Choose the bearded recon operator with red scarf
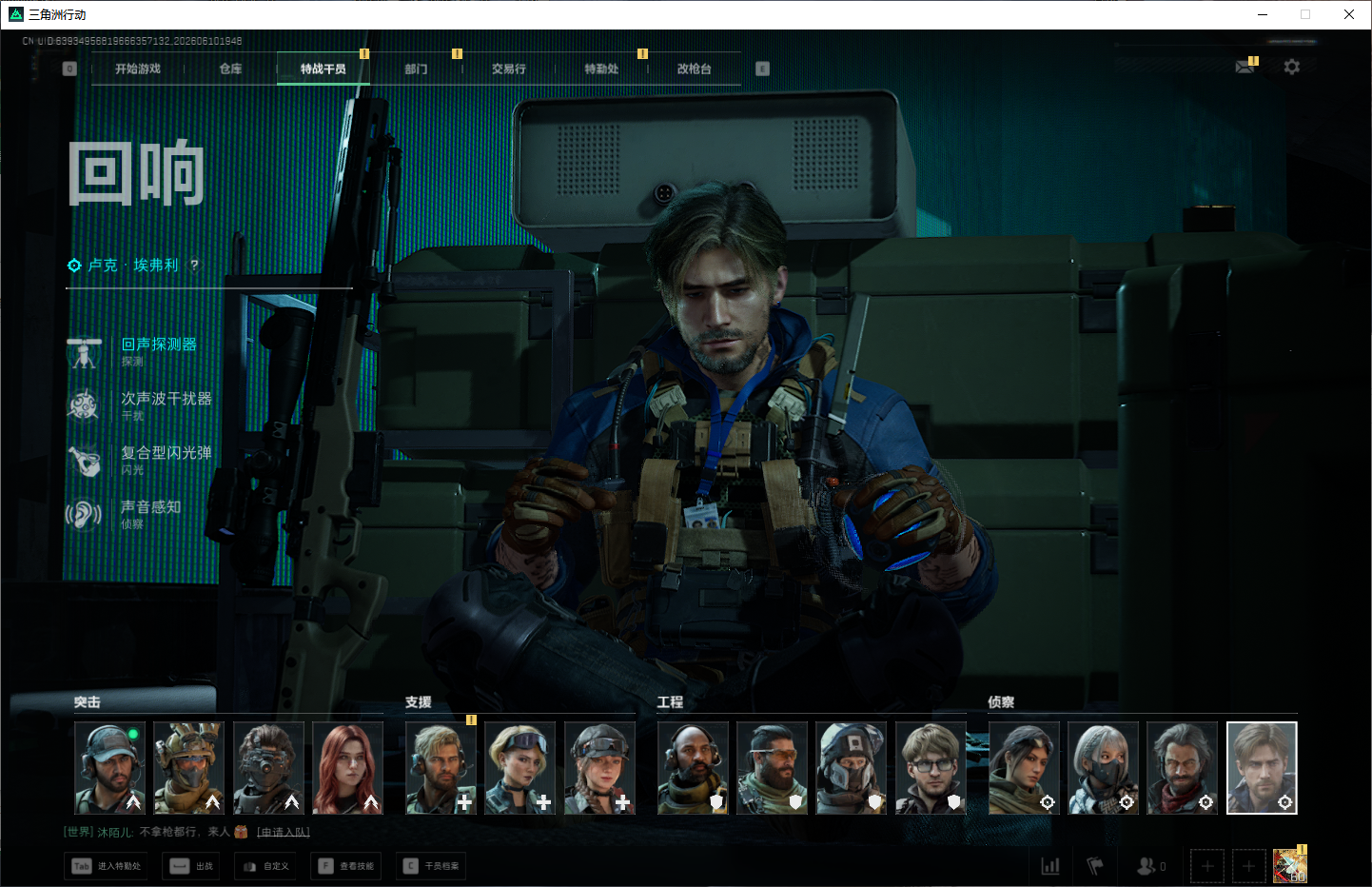Viewport: 1372px width, 887px height. click(x=1183, y=767)
